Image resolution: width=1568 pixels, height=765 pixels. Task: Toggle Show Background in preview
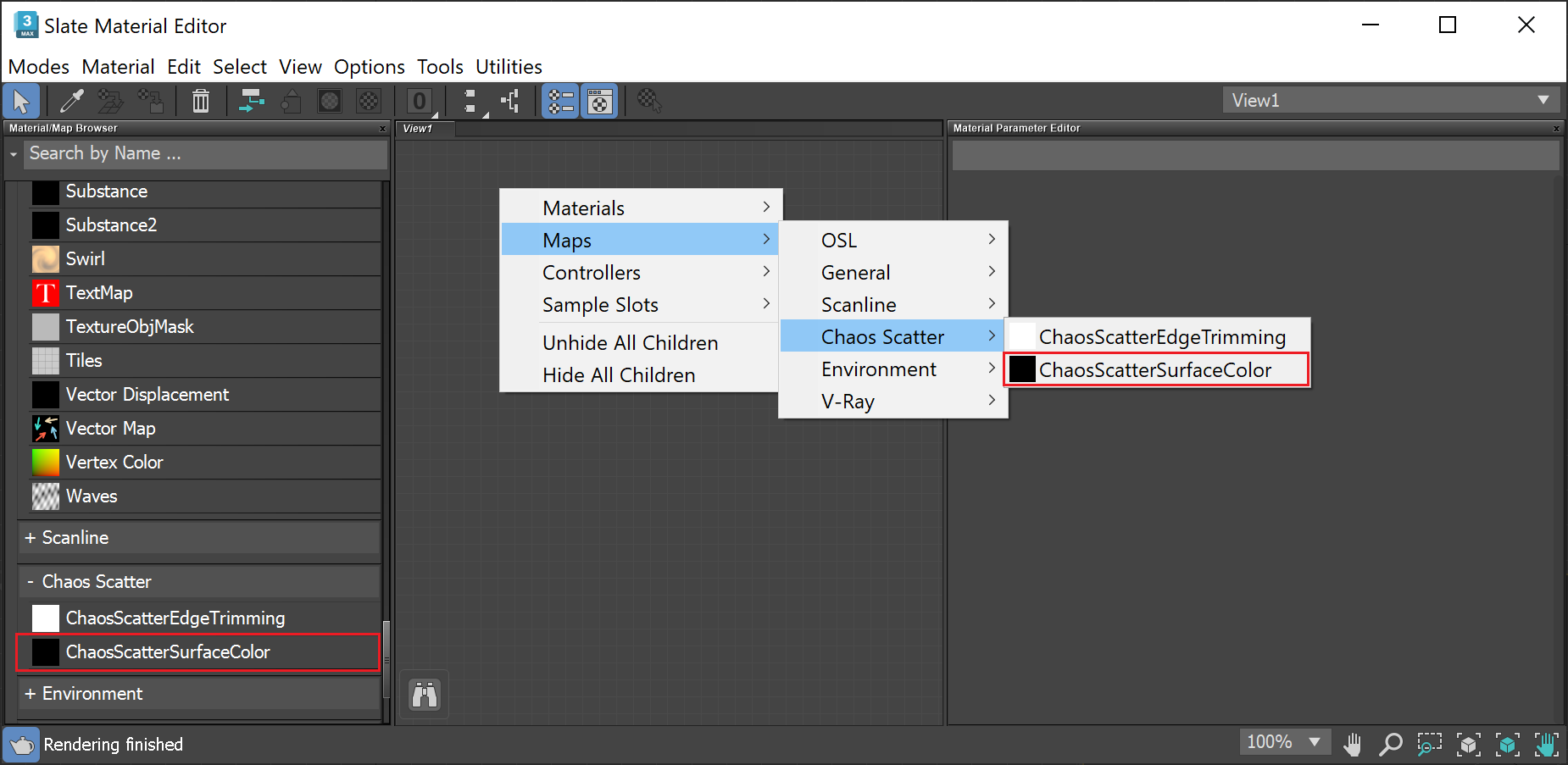pyautogui.click(x=369, y=100)
